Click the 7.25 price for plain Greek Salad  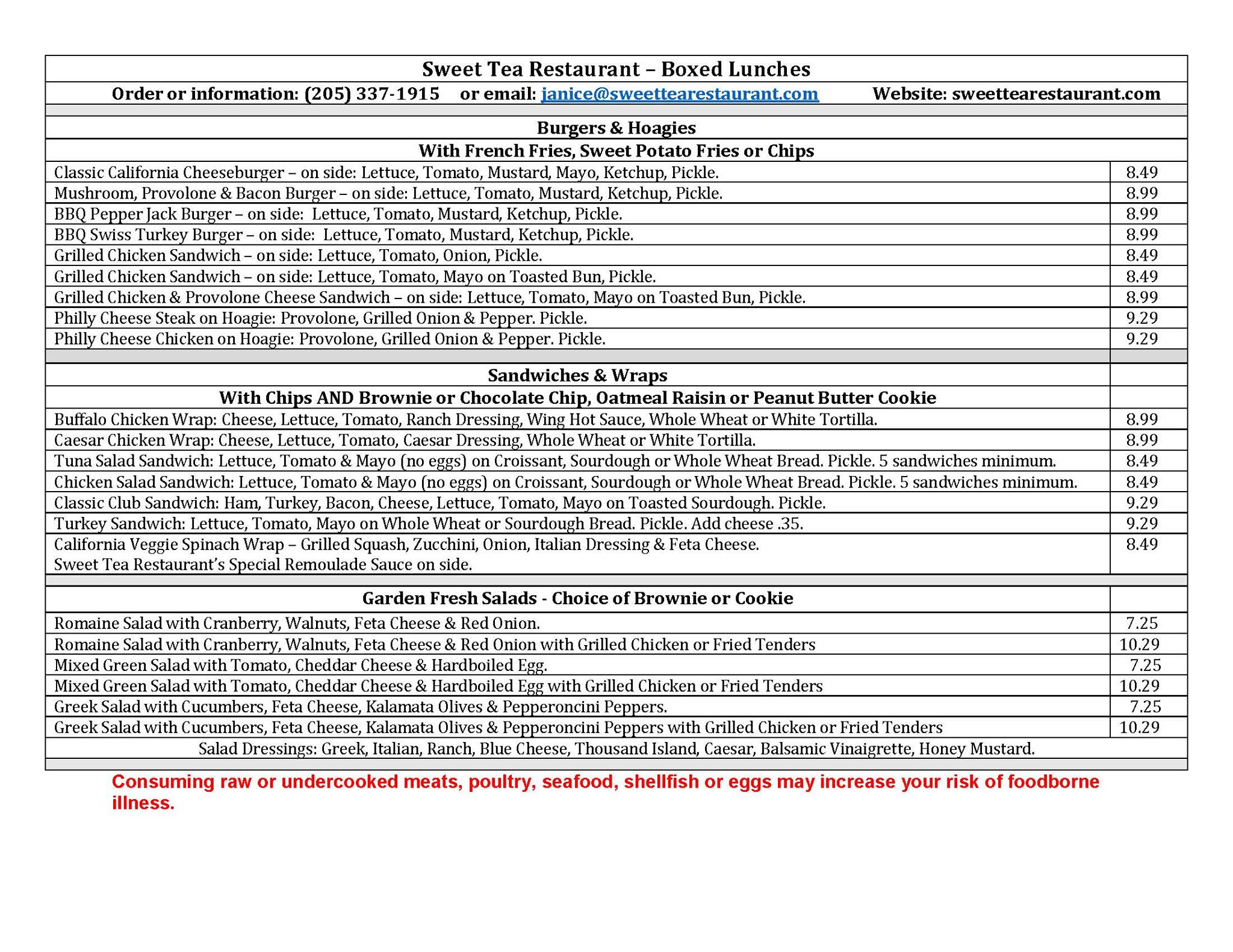point(1144,706)
